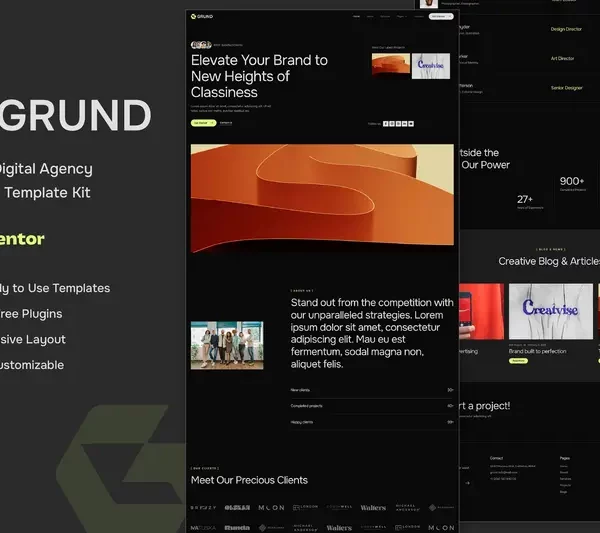Image resolution: width=600 pixels, height=533 pixels.
Task: Click the Ready to Use Templates feature text
Action: [x=55, y=288]
